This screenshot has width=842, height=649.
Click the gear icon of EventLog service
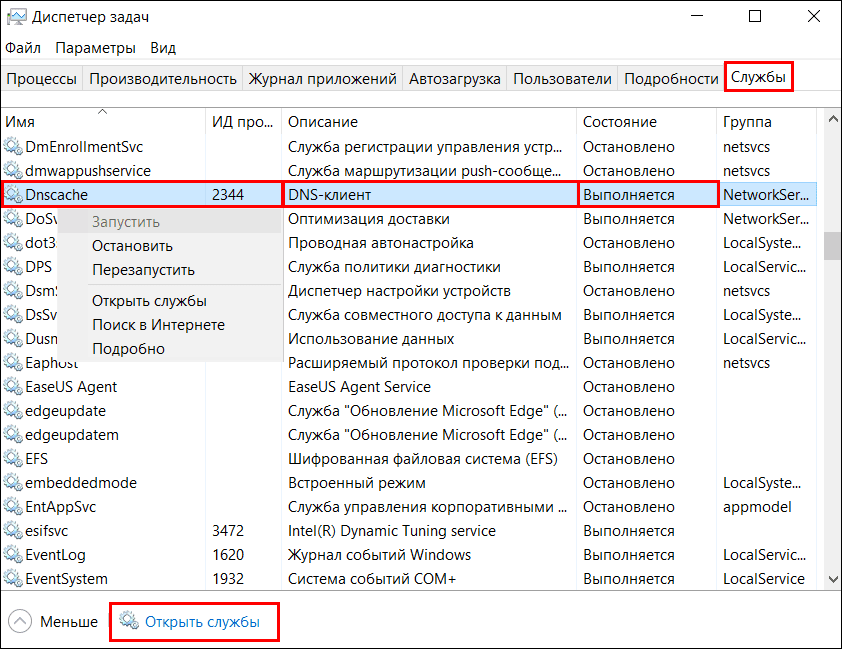pyautogui.click(x=13, y=555)
